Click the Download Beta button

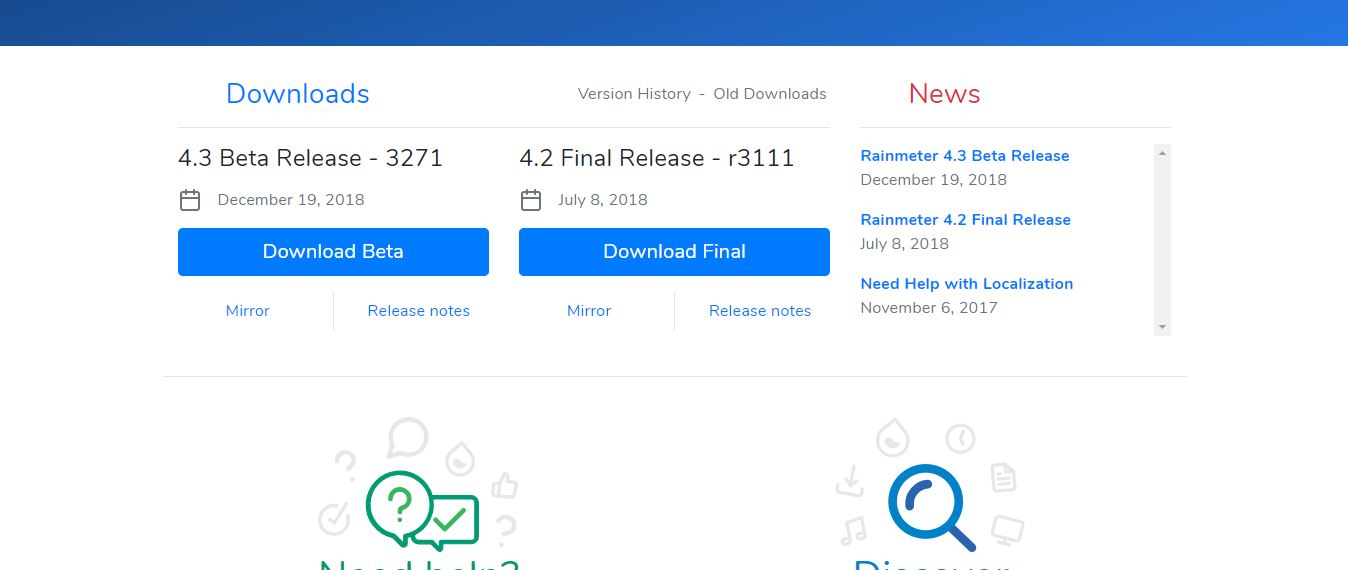click(x=333, y=252)
